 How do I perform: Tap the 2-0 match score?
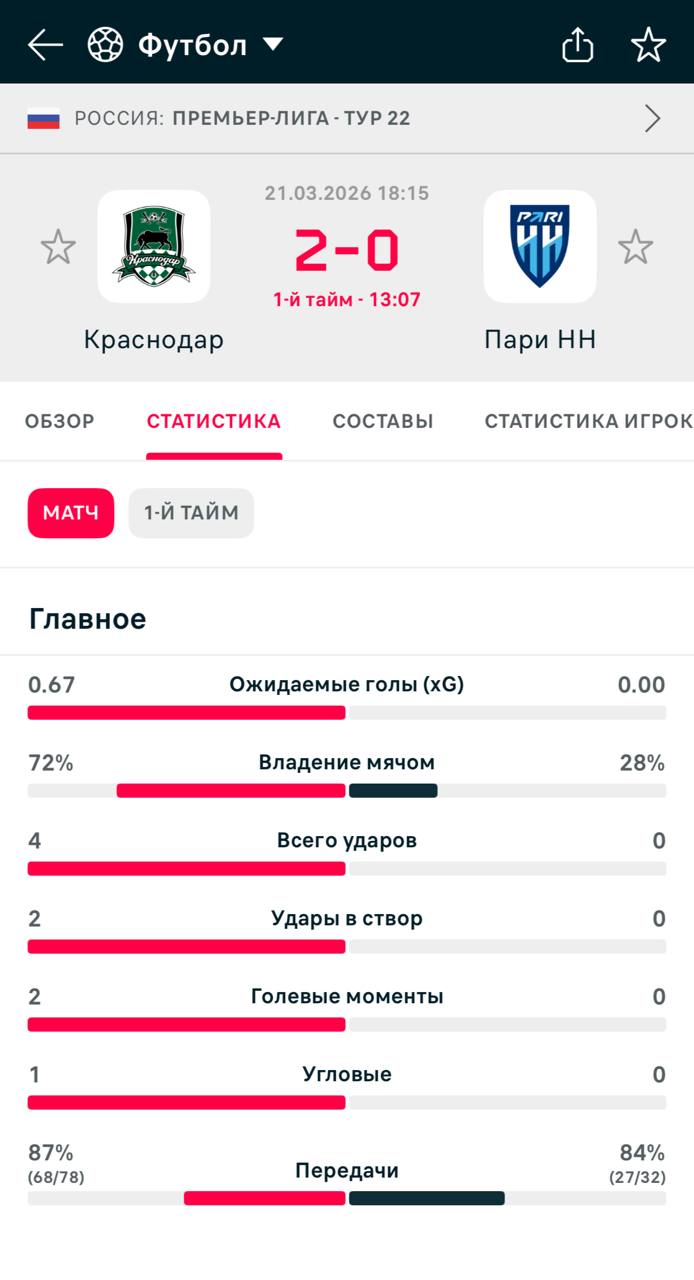[347, 250]
